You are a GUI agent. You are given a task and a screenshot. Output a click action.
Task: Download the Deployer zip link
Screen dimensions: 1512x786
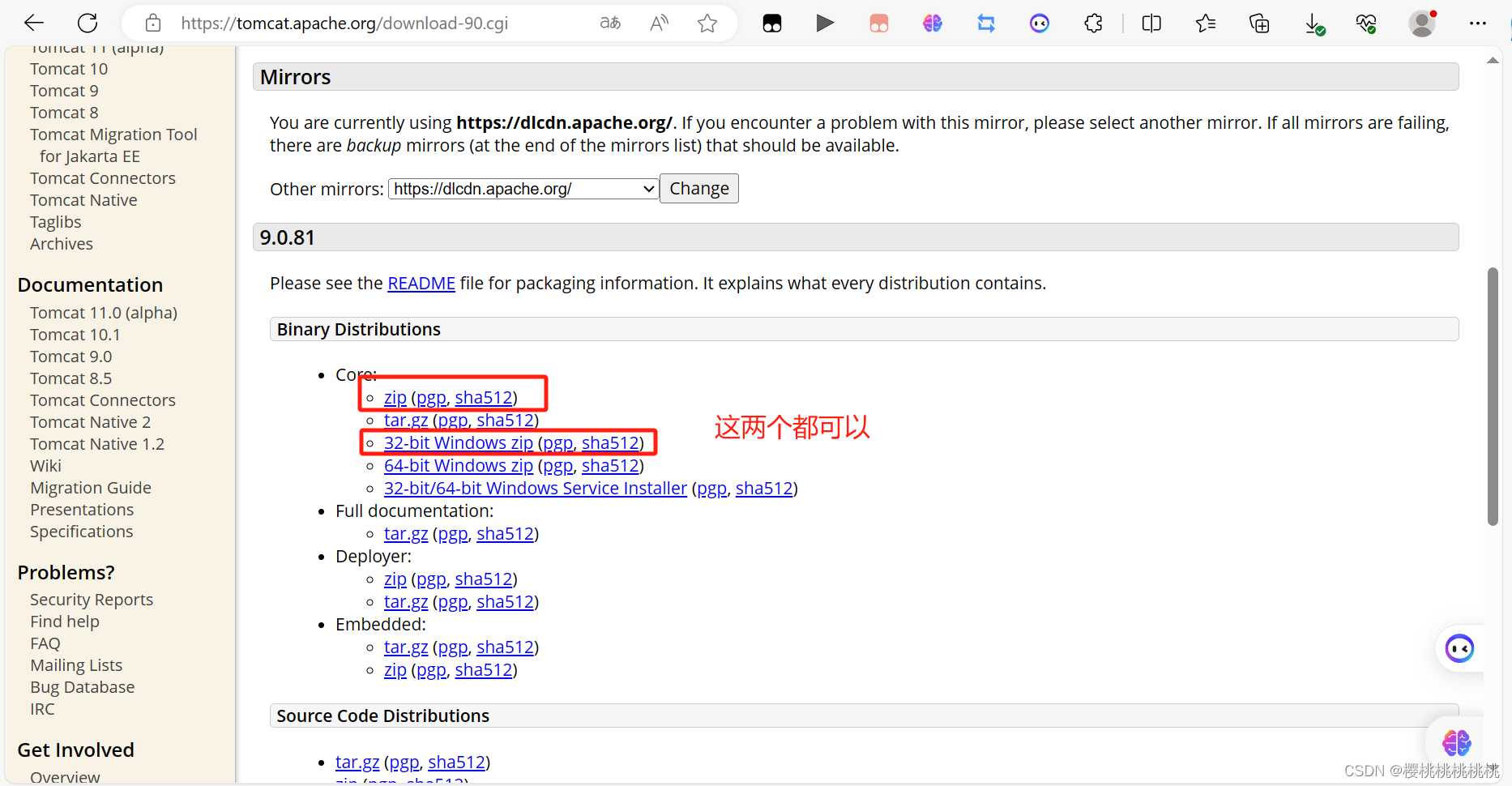(x=395, y=579)
